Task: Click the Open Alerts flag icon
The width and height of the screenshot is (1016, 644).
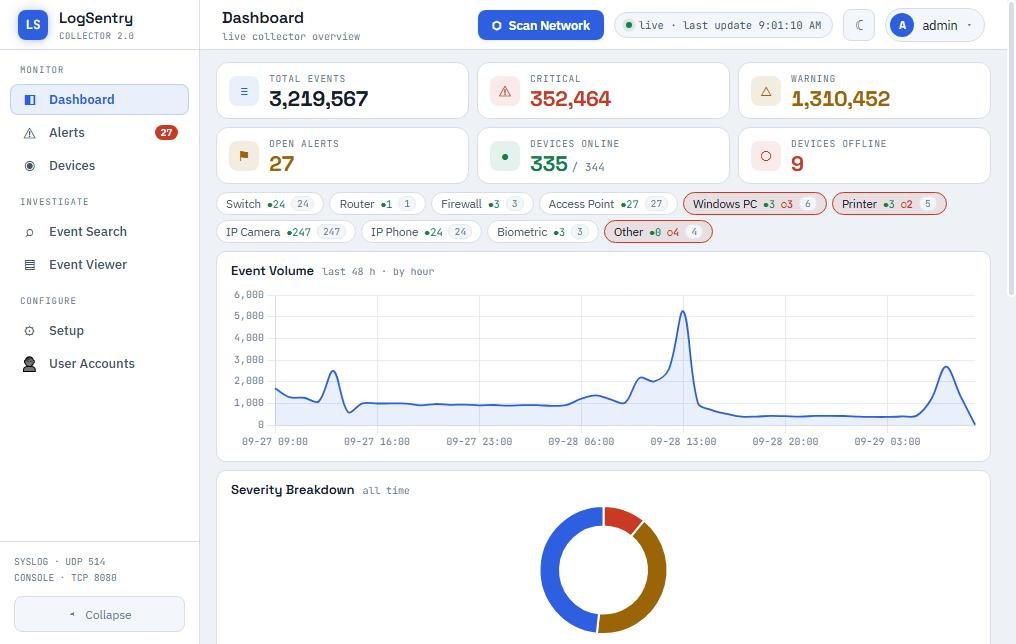Action: (244, 156)
